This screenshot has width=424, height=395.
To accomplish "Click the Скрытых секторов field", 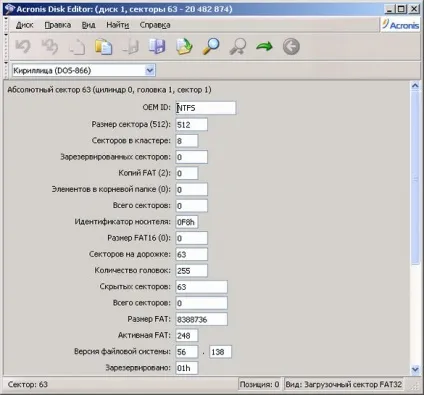I will click(202, 287).
